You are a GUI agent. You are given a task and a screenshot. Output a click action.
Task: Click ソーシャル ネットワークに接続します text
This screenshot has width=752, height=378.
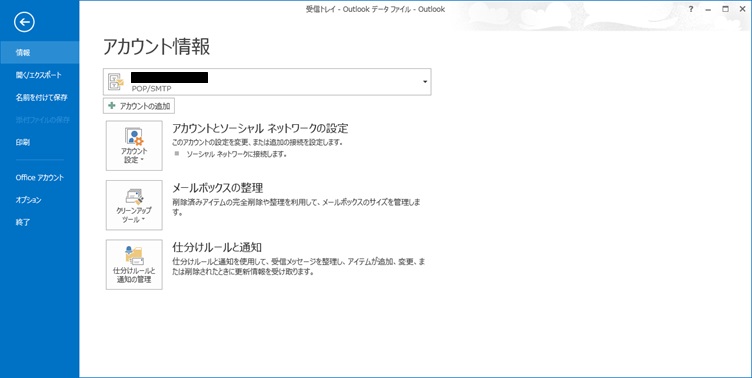click(236, 154)
